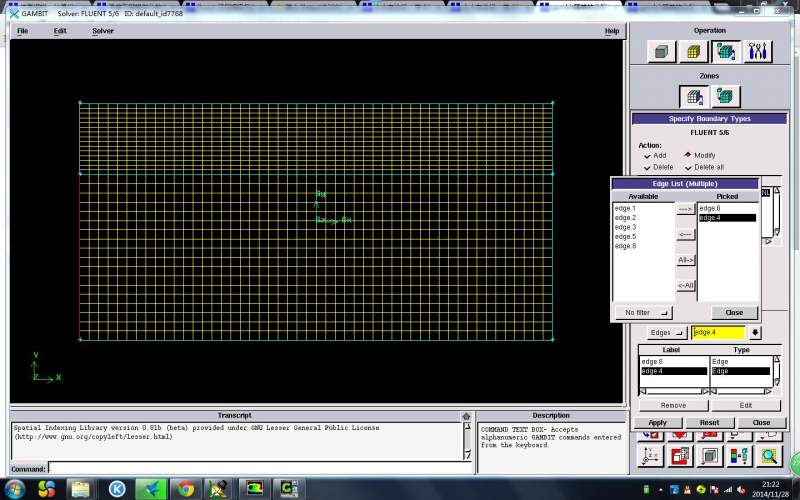
Task: Open the Solver menu
Action: click(103, 31)
